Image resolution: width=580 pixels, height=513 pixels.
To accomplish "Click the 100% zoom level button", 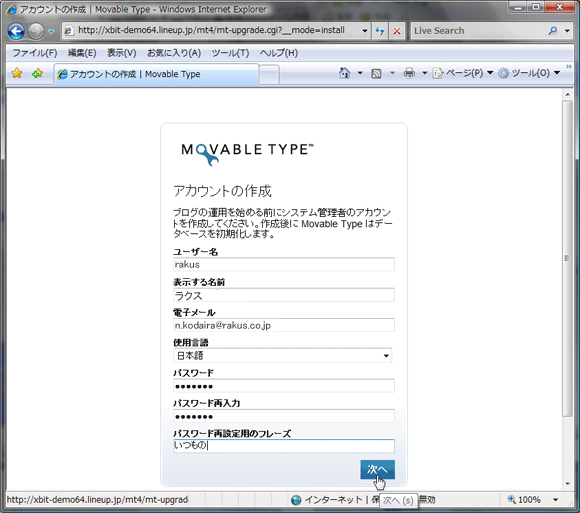I will tap(525, 500).
